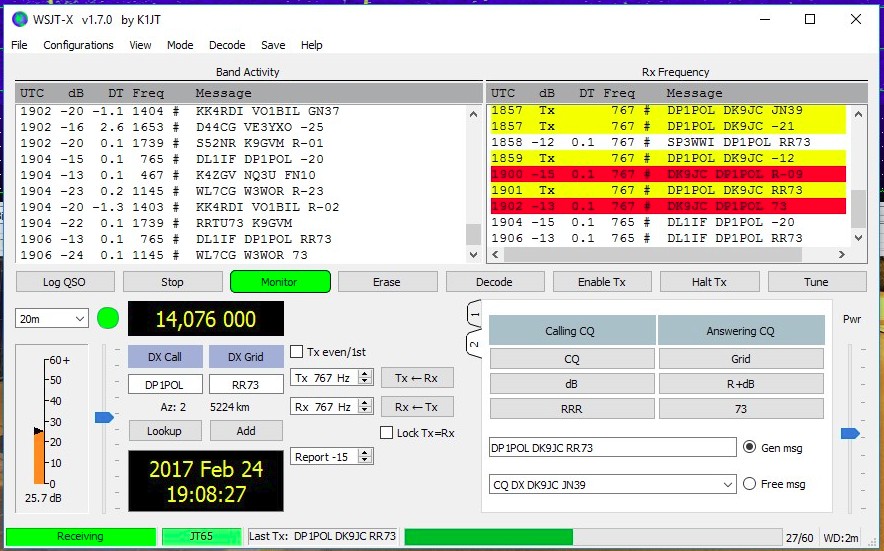Open the Save menu
Viewport: 884px width, 551px height.
pyautogui.click(x=273, y=45)
